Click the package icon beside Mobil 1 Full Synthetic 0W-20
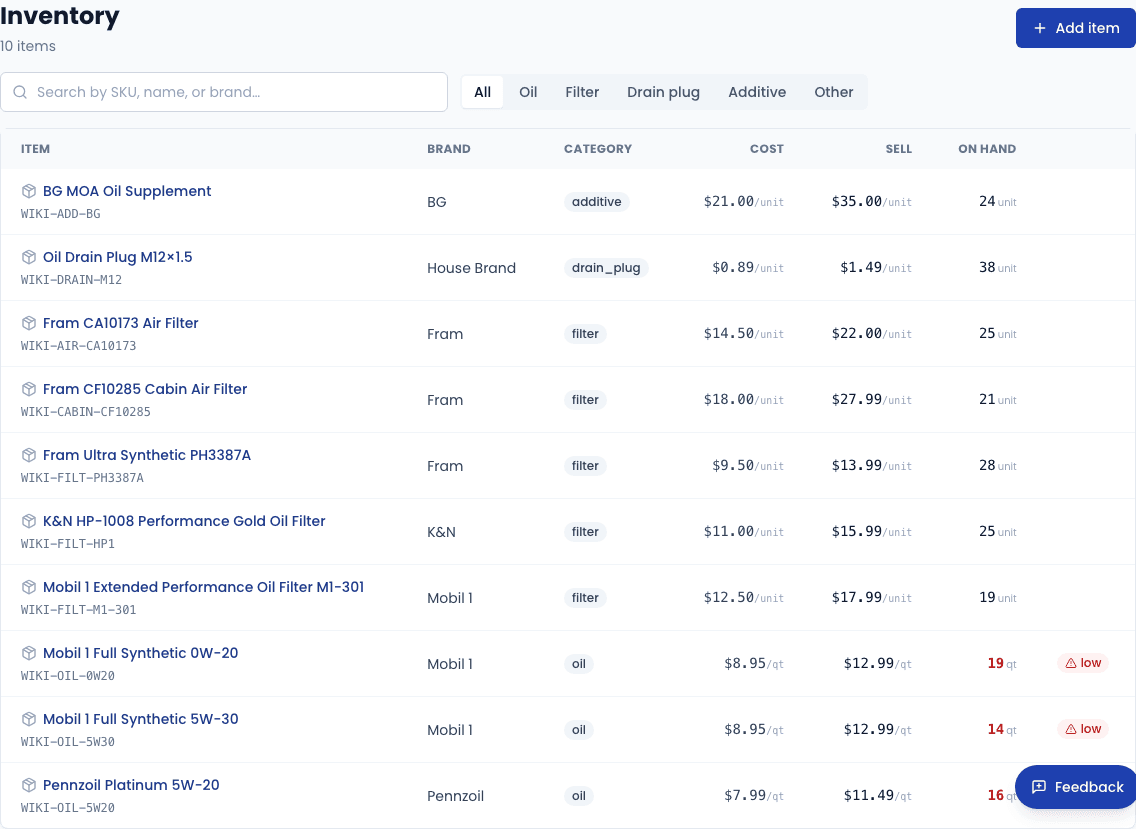 [29, 653]
